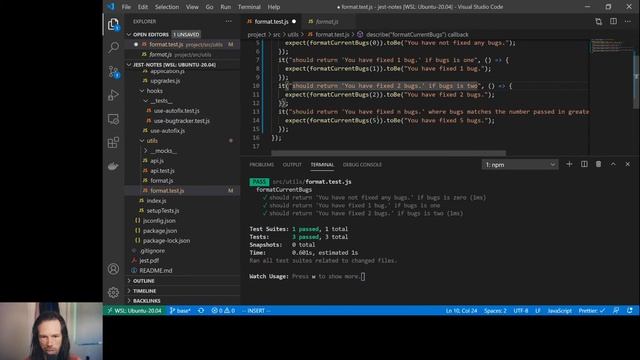640x360 pixels.
Task: Change encoding via UTF-8 status item
Action: coord(521,311)
